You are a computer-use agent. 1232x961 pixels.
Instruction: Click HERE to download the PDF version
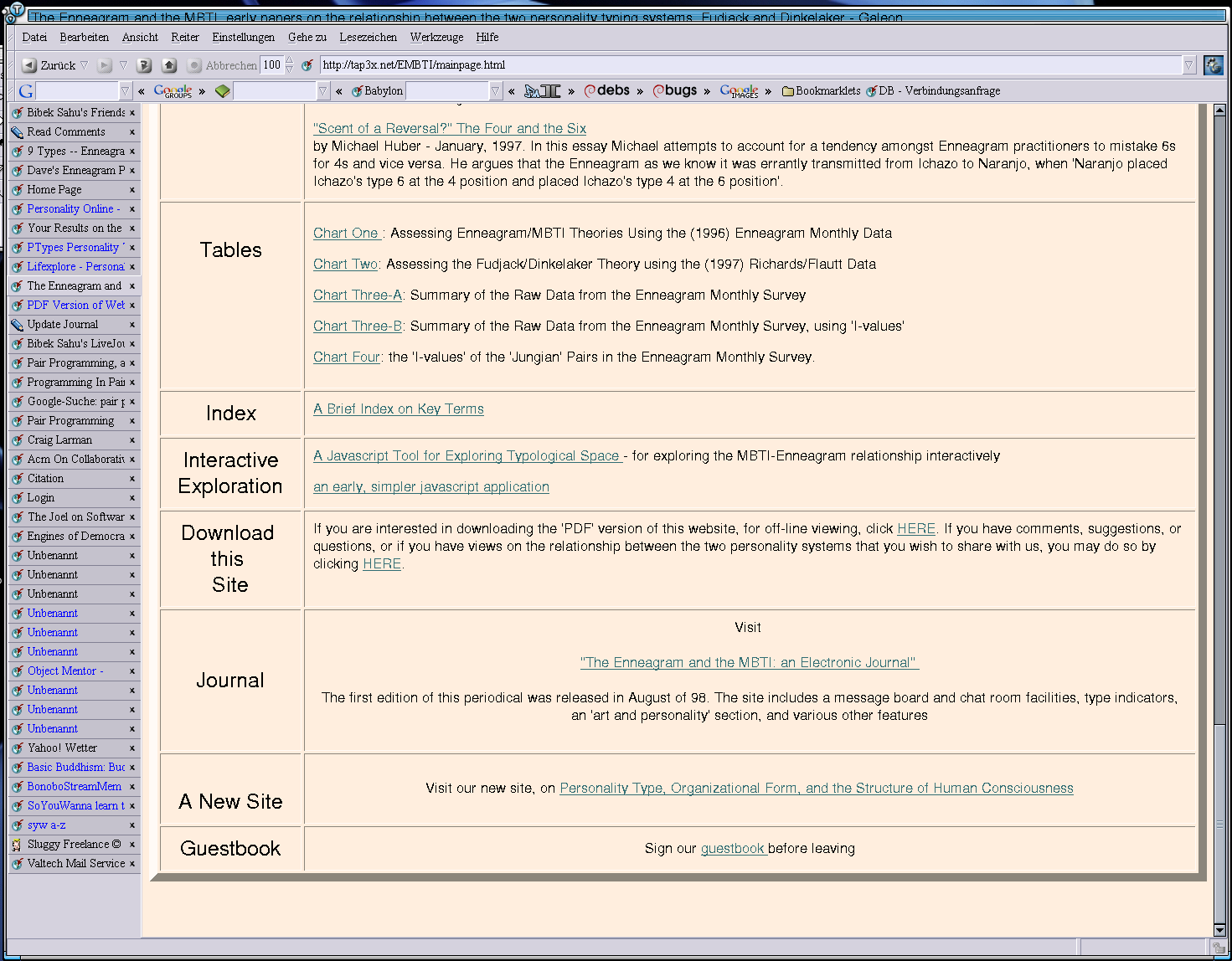(x=916, y=529)
